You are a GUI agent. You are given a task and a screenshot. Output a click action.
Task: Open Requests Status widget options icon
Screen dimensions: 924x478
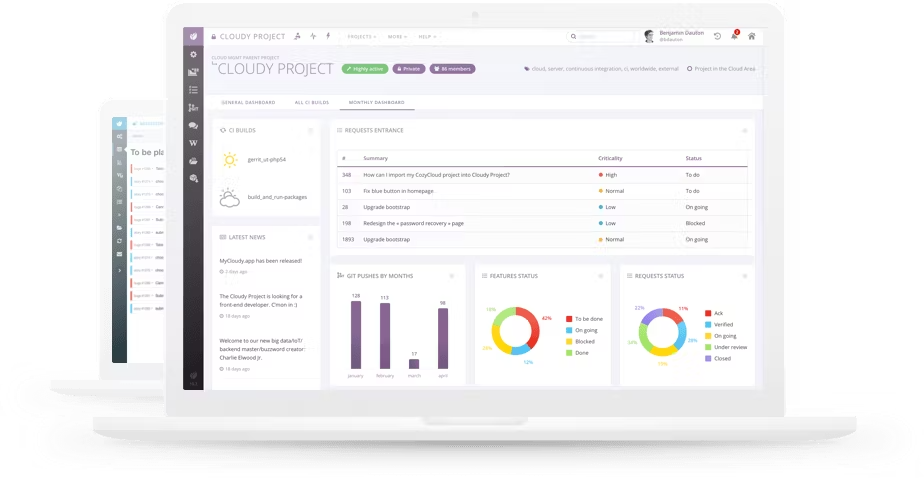744,276
